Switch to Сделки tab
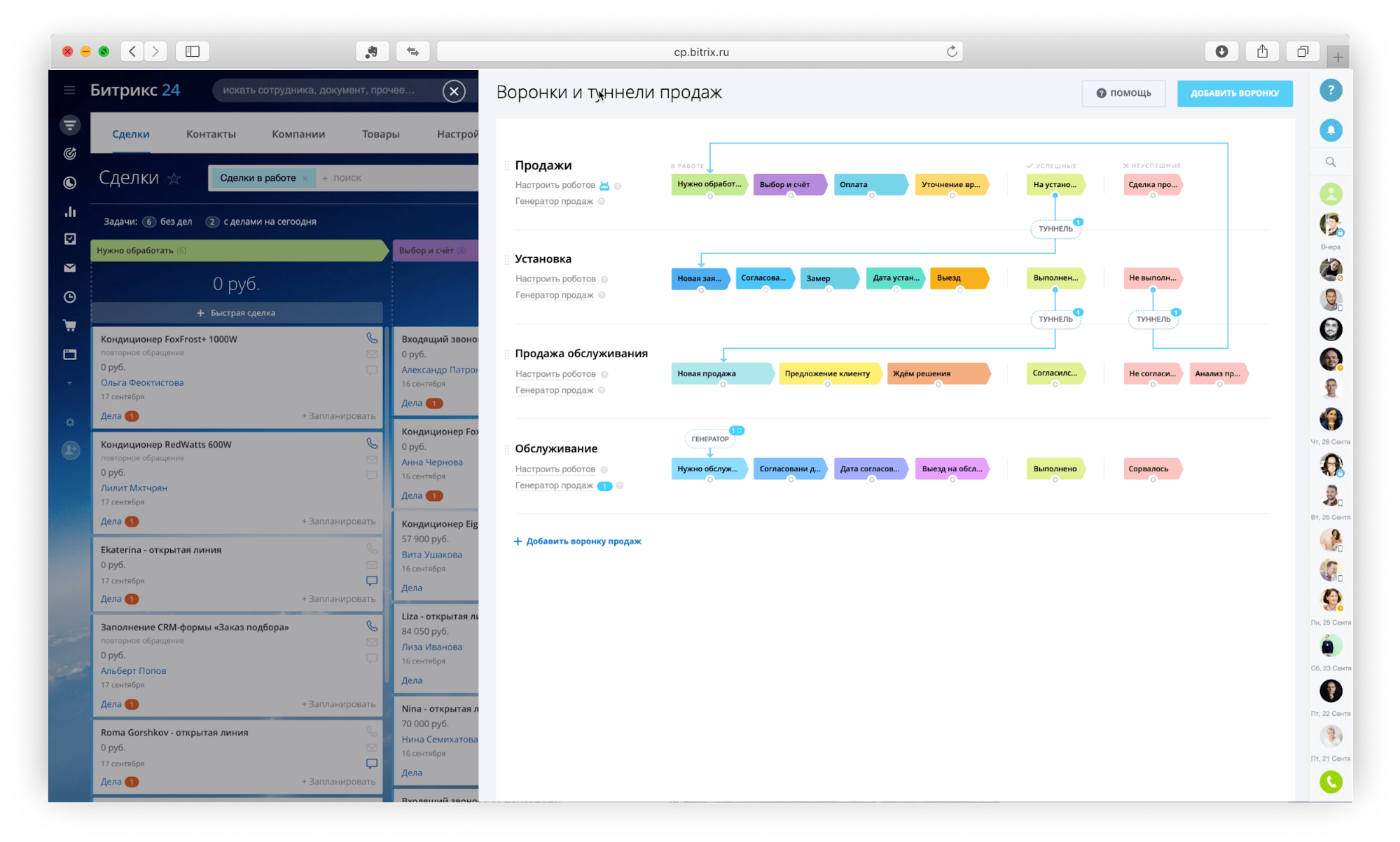The width and height of the screenshot is (1400, 842). (x=131, y=134)
